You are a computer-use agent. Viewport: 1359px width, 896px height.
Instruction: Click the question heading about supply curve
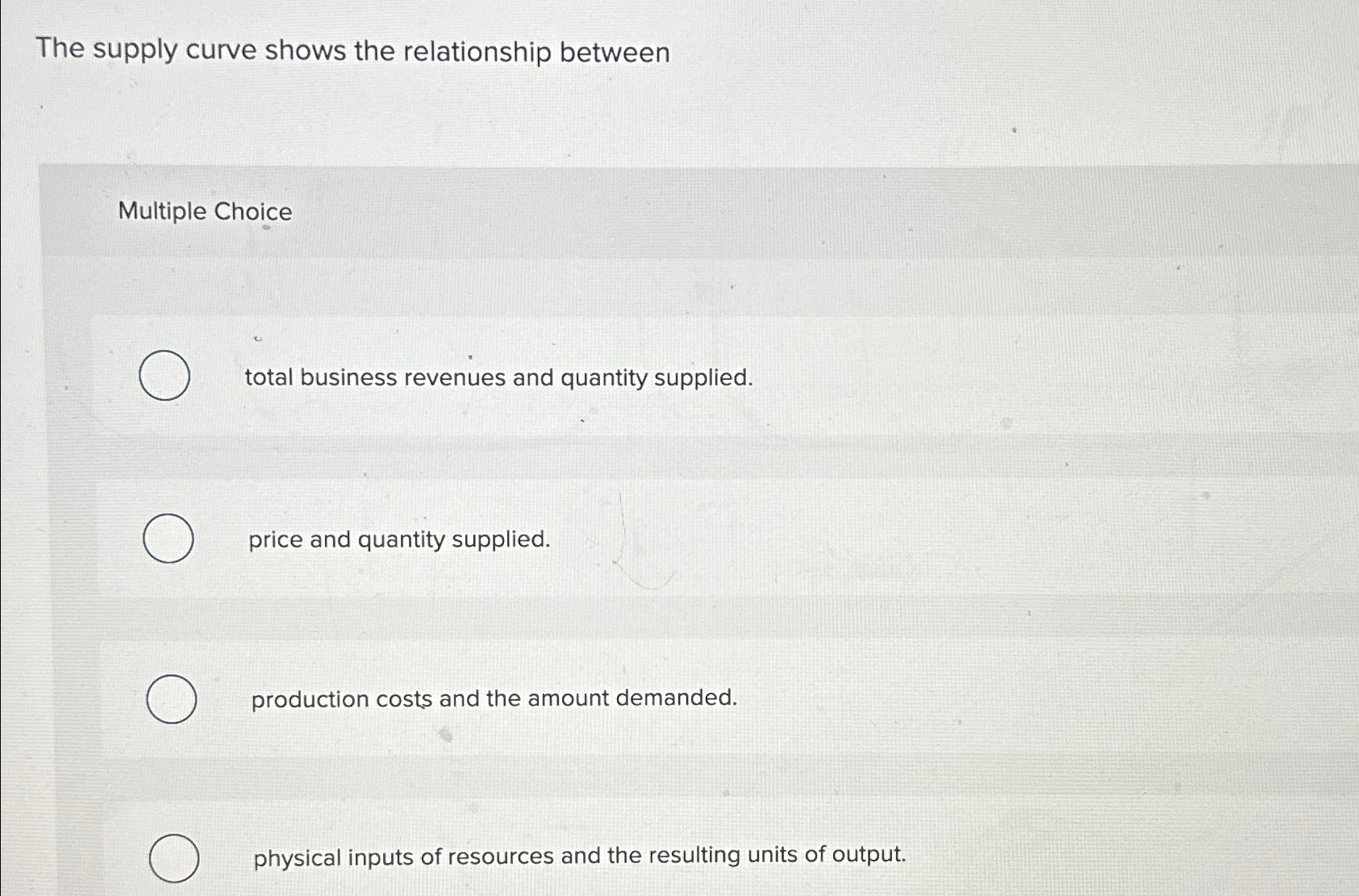click(x=352, y=52)
